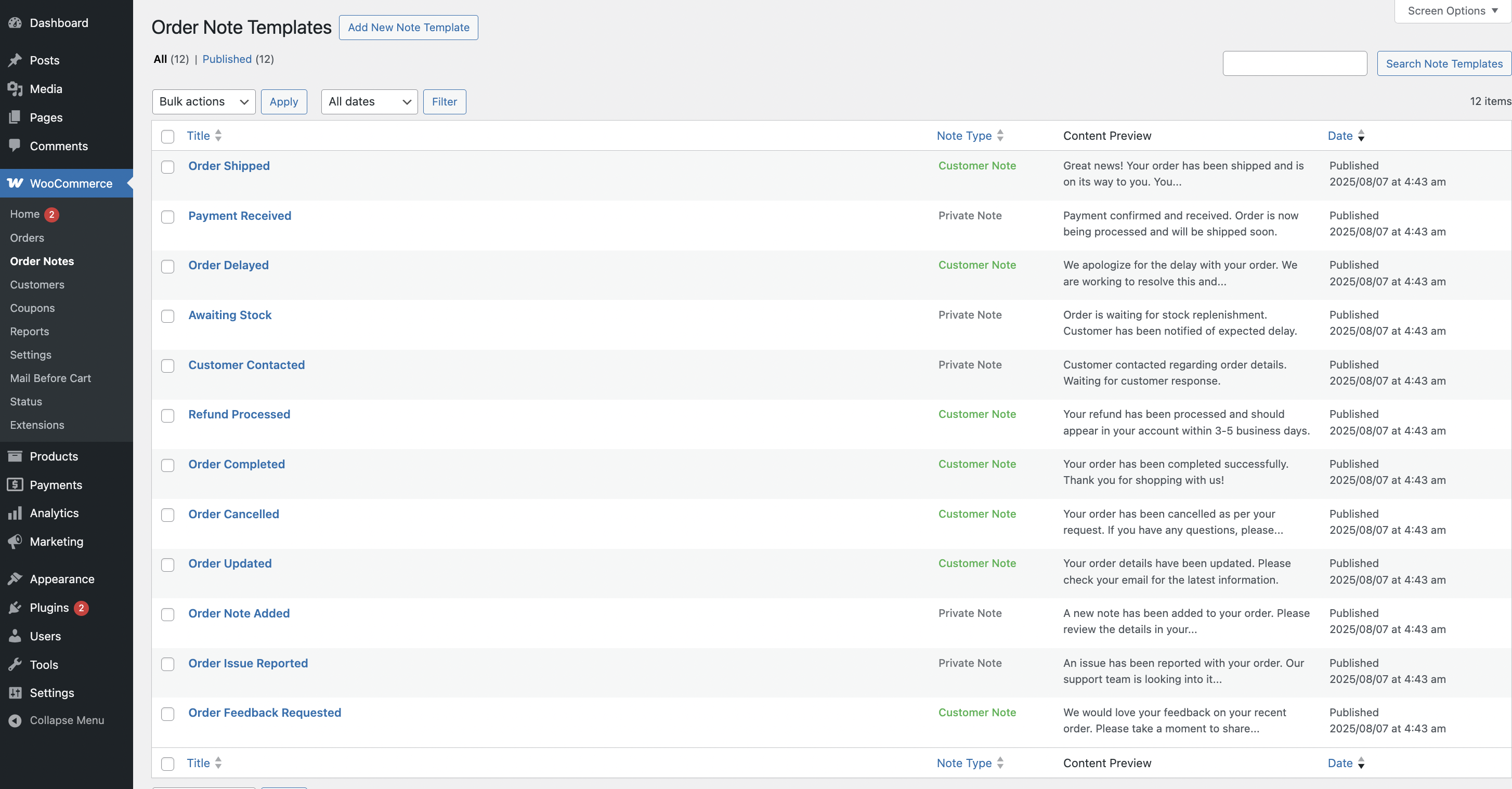
Task: Expand the Screen Options panel
Action: pyautogui.click(x=1452, y=10)
